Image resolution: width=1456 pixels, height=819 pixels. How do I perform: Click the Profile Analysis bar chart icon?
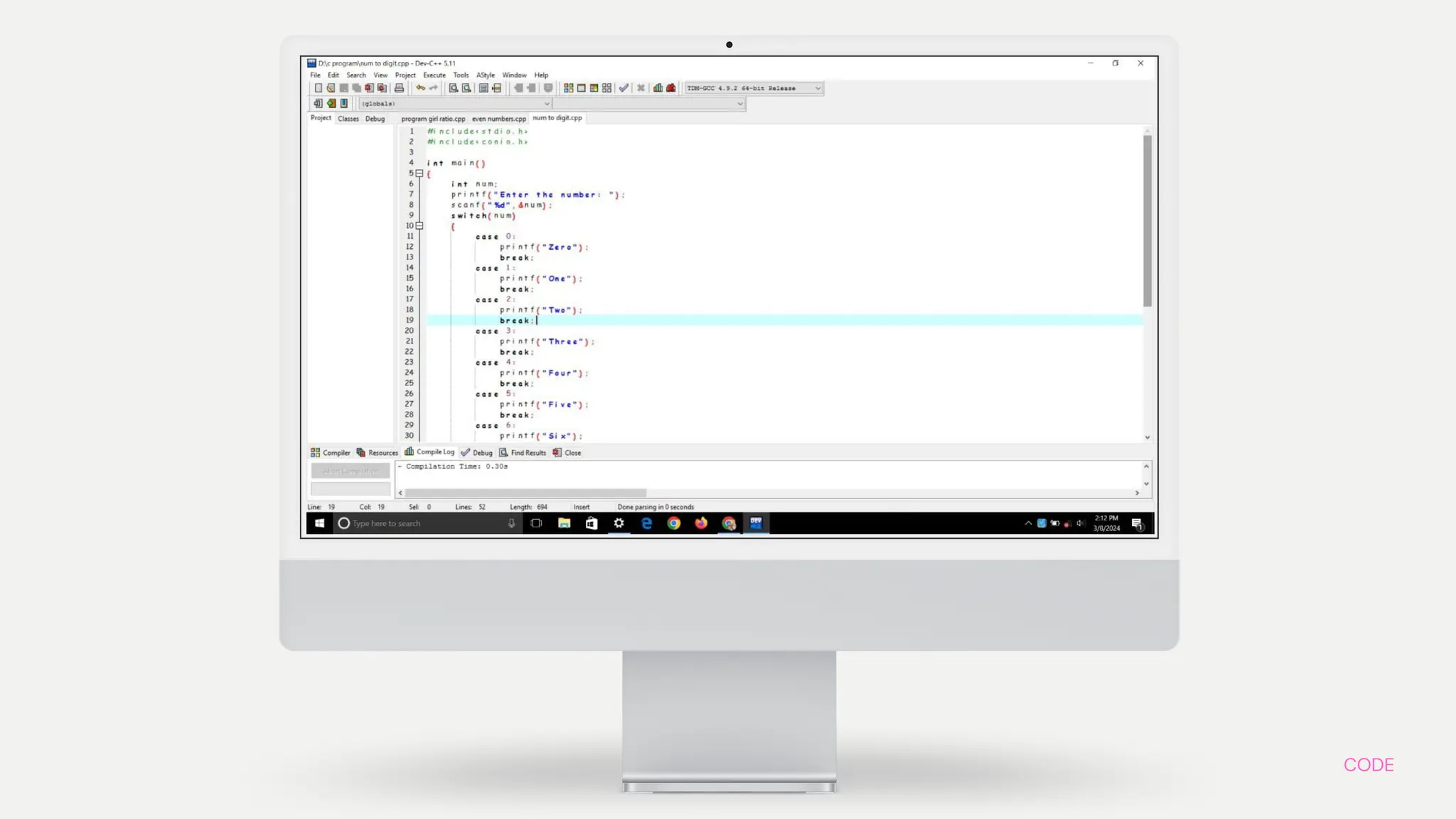click(x=658, y=88)
